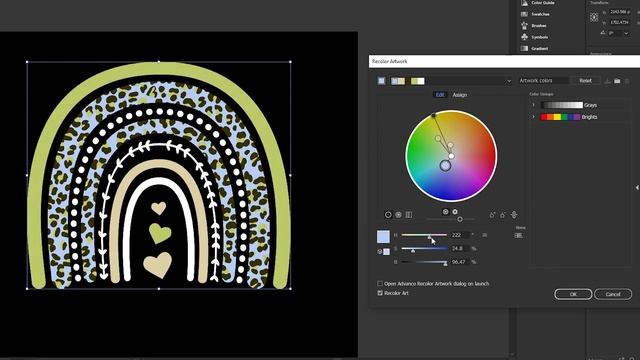Click the delete color group trash icon
Viewport: 640px width, 360px height.
pyautogui.click(x=627, y=81)
